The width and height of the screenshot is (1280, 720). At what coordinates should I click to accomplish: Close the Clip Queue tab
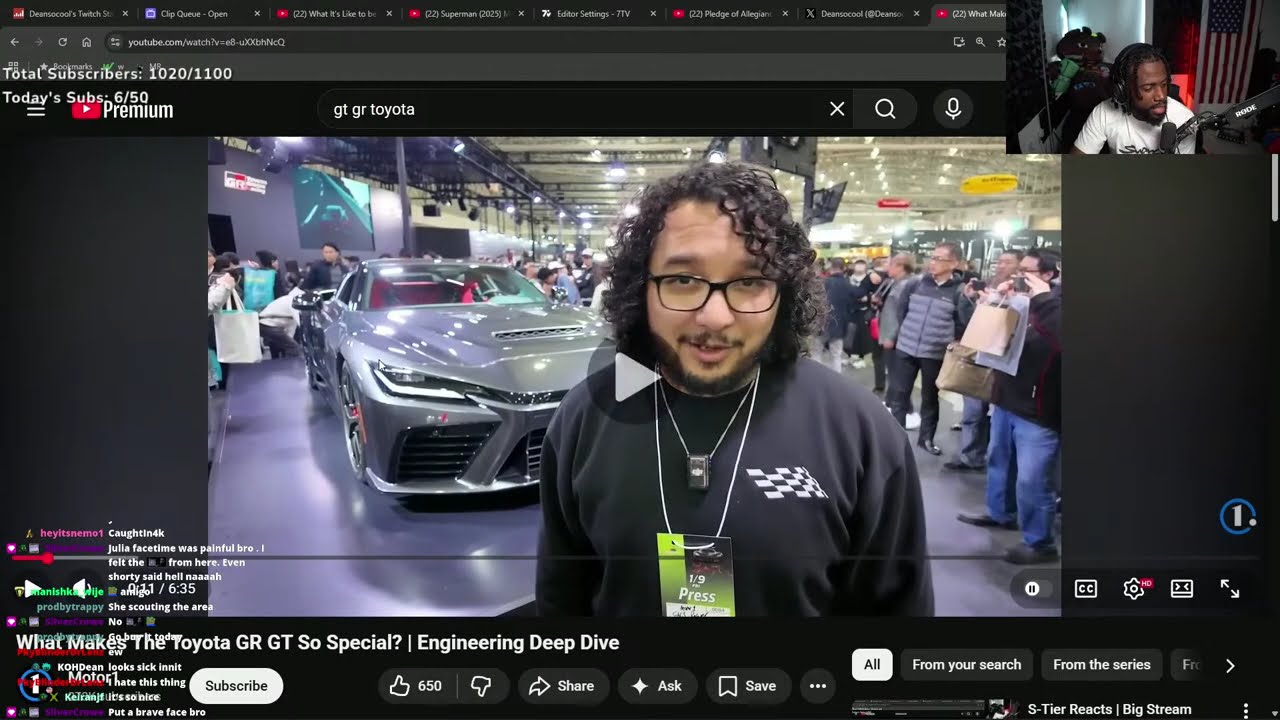257,14
